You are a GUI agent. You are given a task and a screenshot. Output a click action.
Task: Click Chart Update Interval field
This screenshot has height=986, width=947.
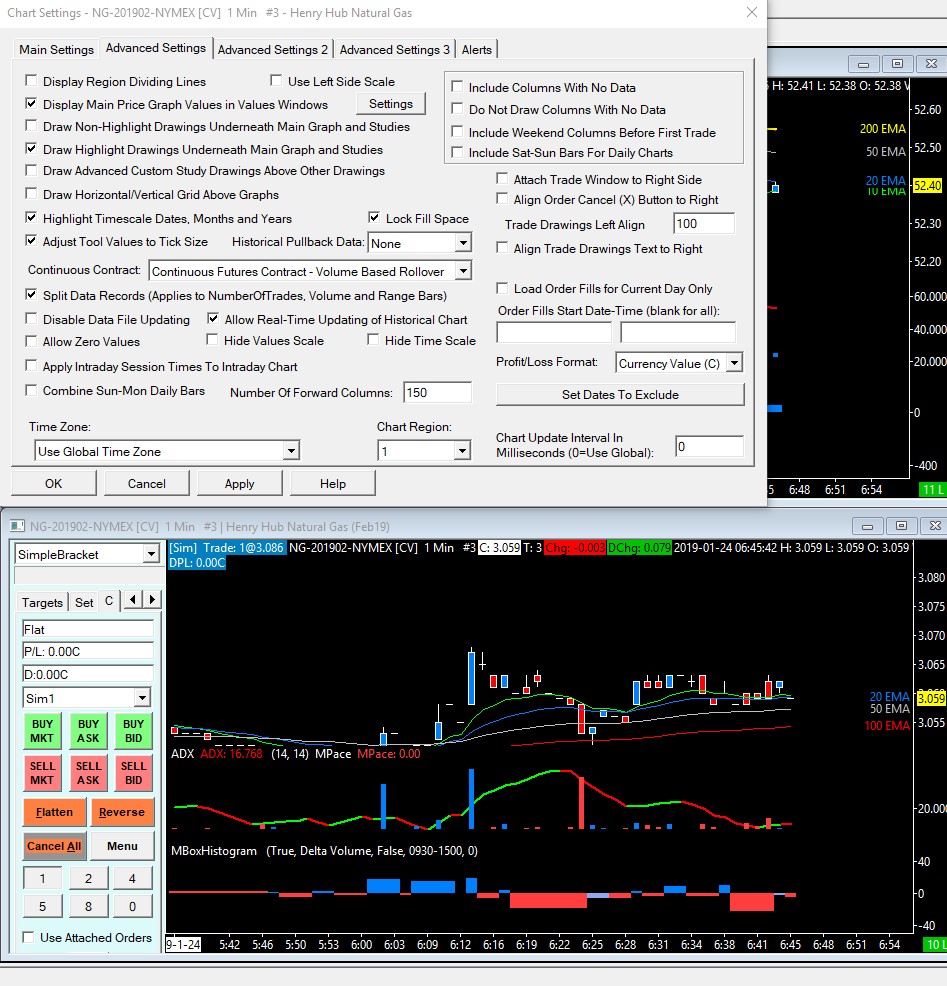point(709,446)
